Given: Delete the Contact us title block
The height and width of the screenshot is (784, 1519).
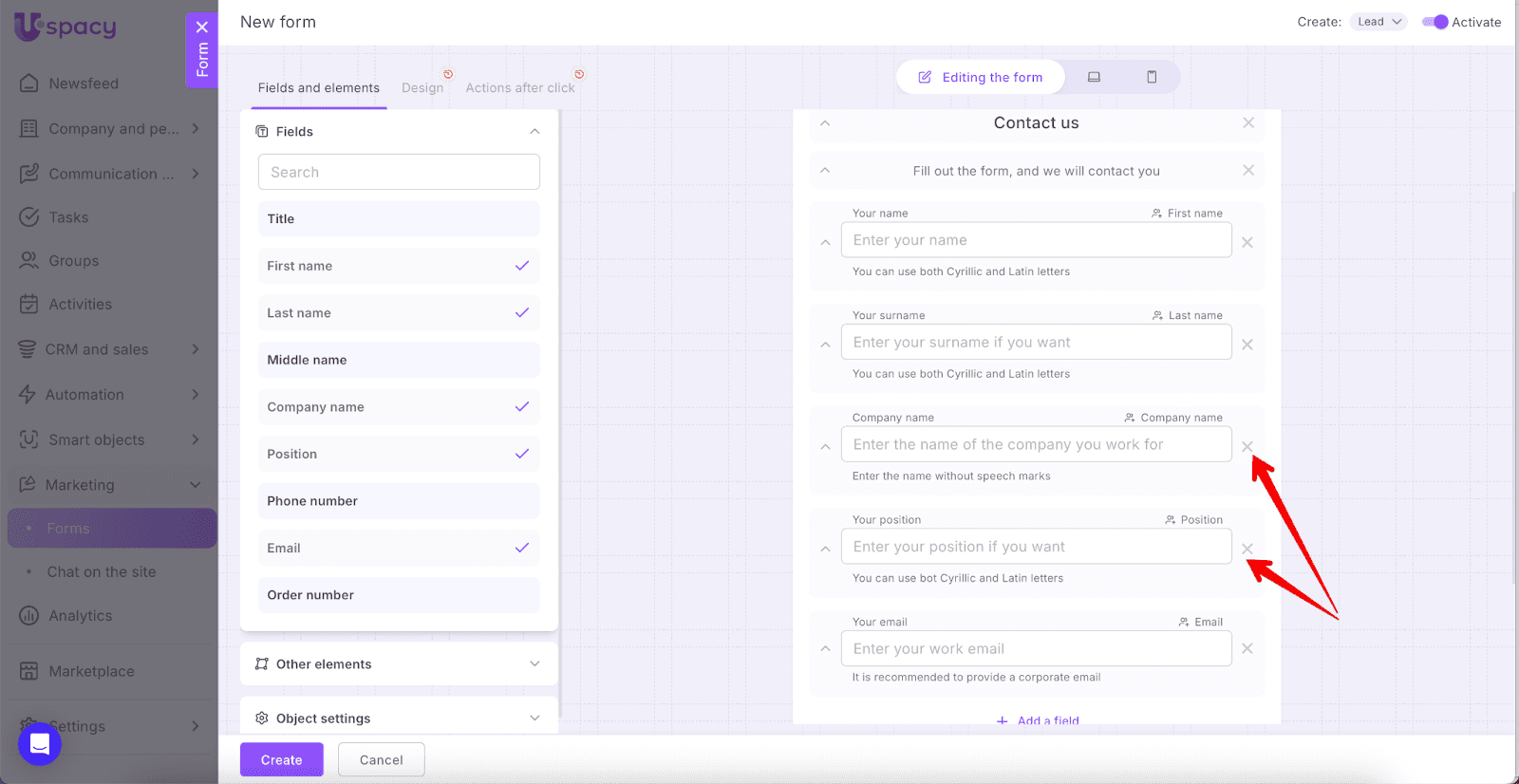Looking at the screenshot, I should coord(1248,122).
